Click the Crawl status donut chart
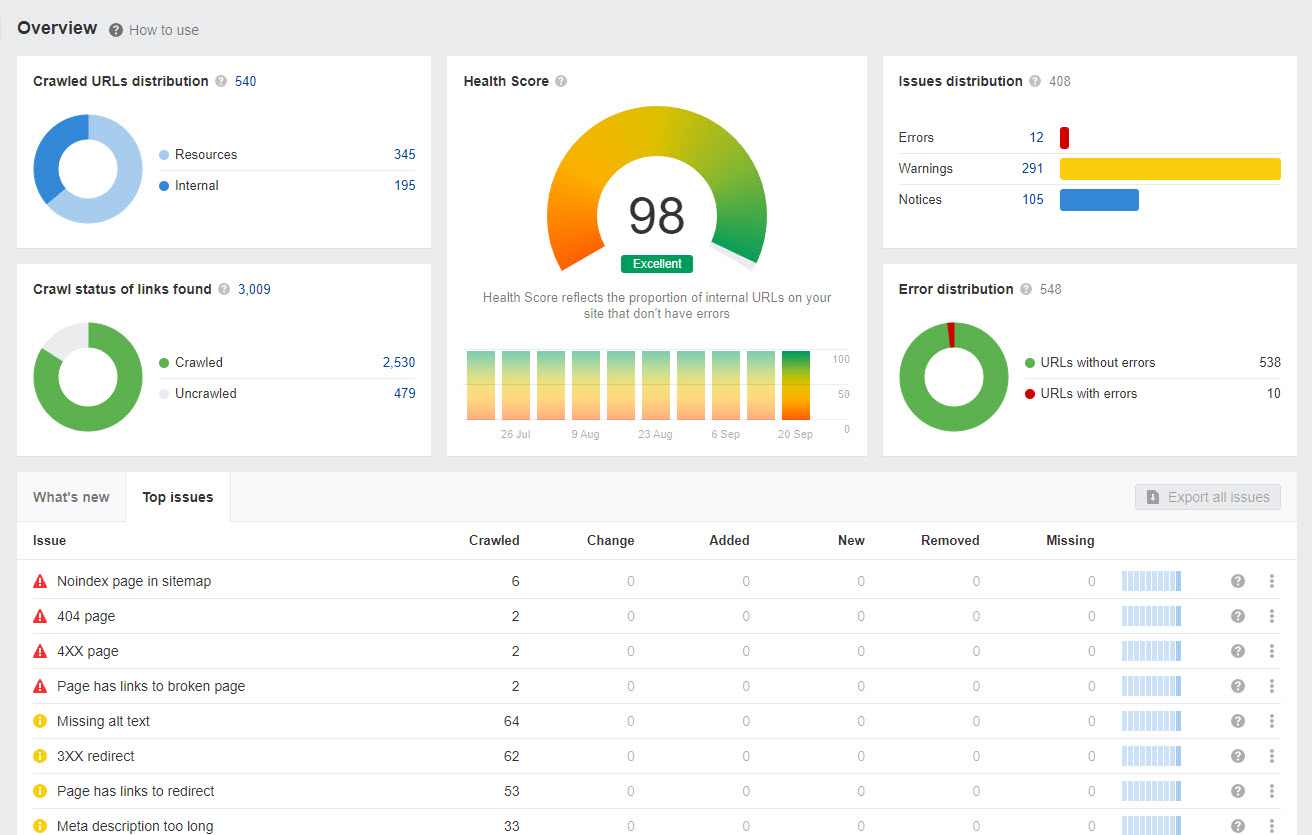This screenshot has width=1312, height=835. click(x=88, y=377)
